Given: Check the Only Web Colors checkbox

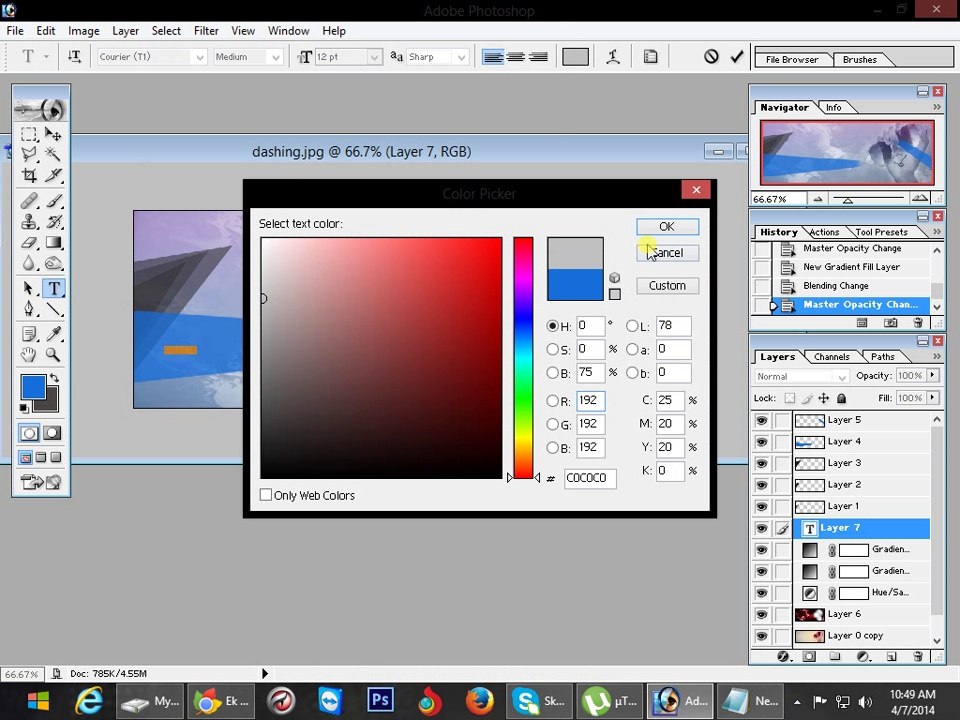Looking at the screenshot, I should (x=266, y=495).
